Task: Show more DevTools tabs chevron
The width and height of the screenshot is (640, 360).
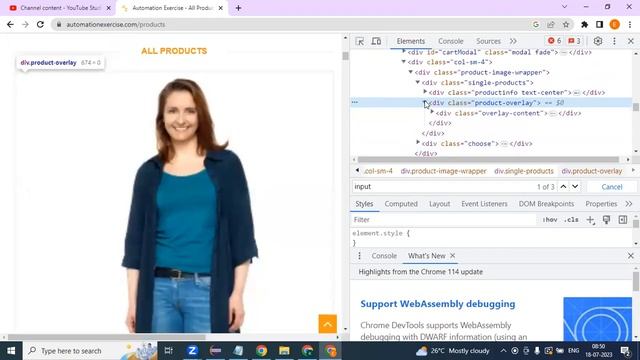Action: pyautogui.click(x=513, y=41)
